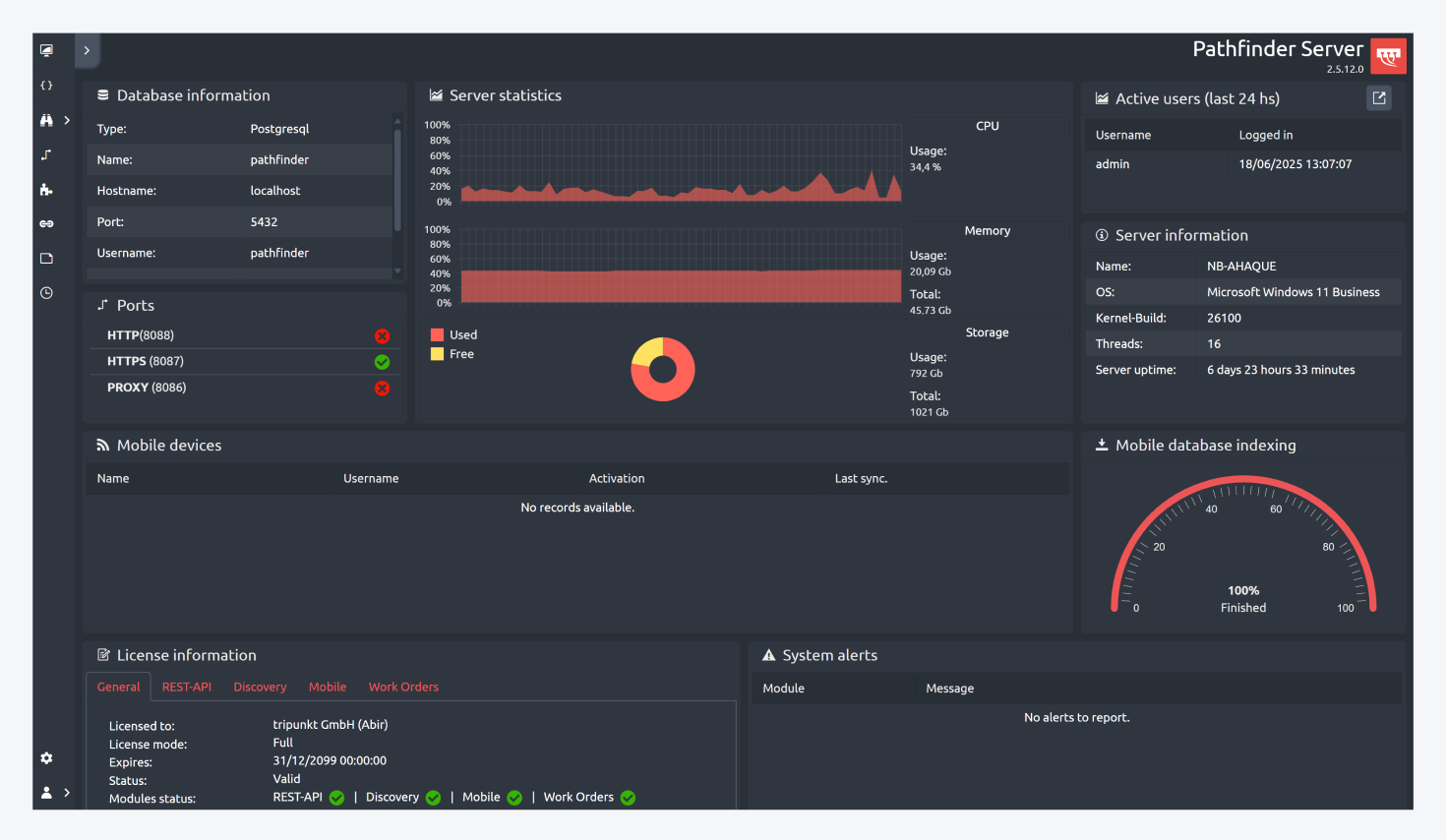1446x840 pixels.
Task: Click the Server statistics chart icon
Action: (436, 95)
